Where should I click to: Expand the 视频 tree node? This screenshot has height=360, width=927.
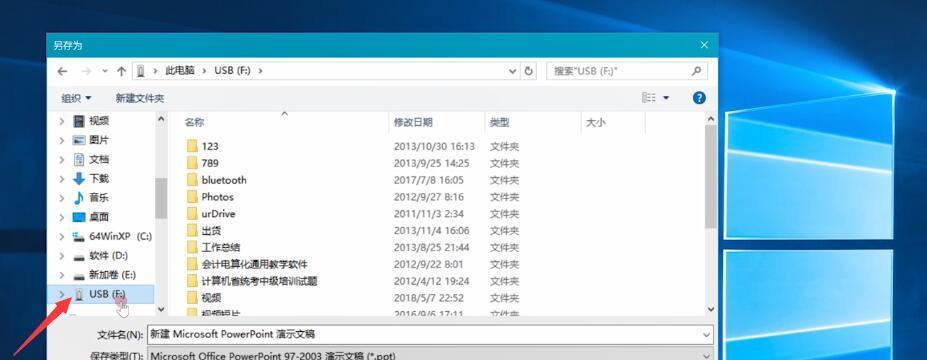pyautogui.click(x=61, y=121)
